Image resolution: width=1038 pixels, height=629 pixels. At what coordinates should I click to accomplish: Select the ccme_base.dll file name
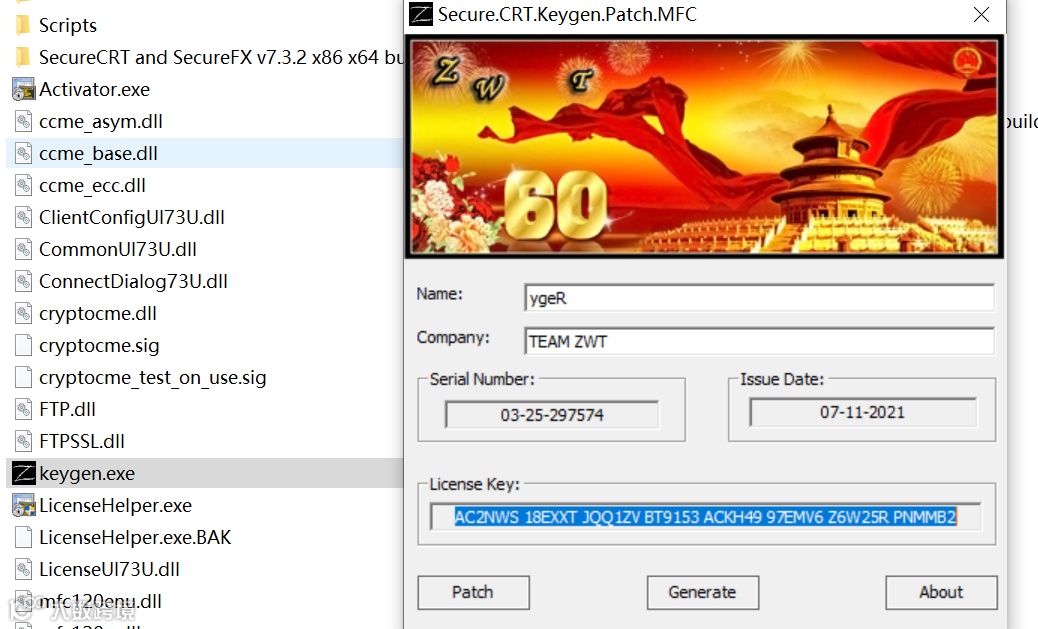pos(98,154)
